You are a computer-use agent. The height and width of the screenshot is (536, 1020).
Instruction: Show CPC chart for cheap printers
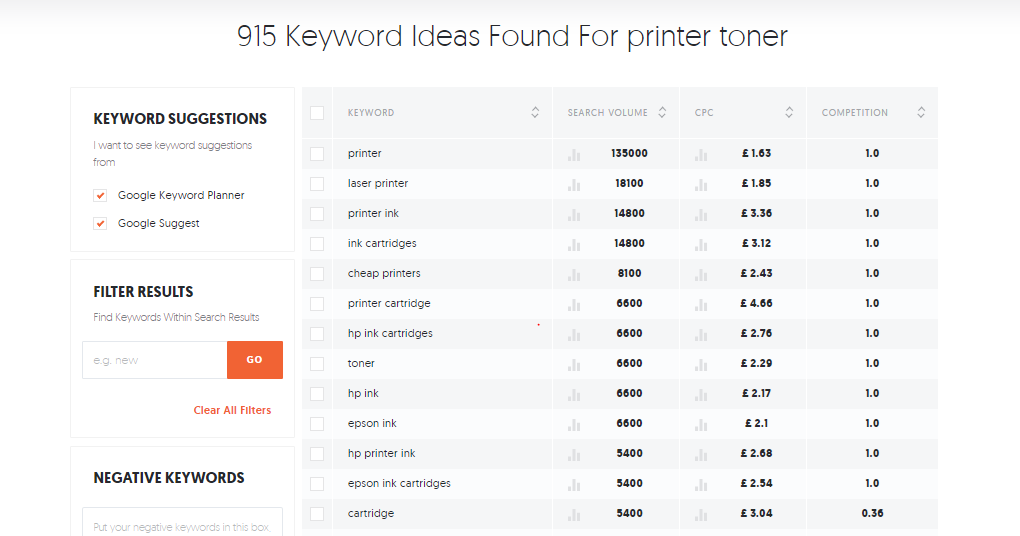(701, 275)
